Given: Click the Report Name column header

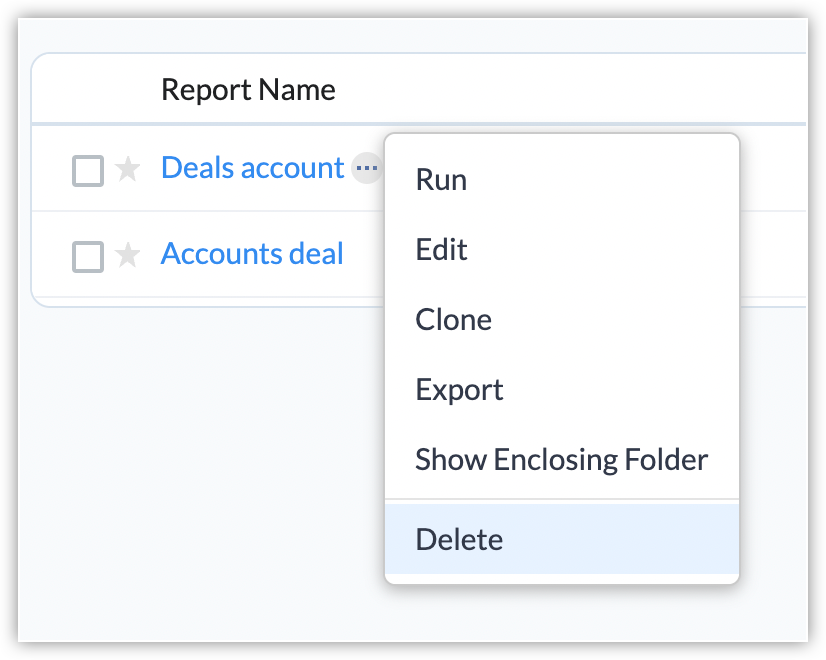Looking at the screenshot, I should point(248,90).
